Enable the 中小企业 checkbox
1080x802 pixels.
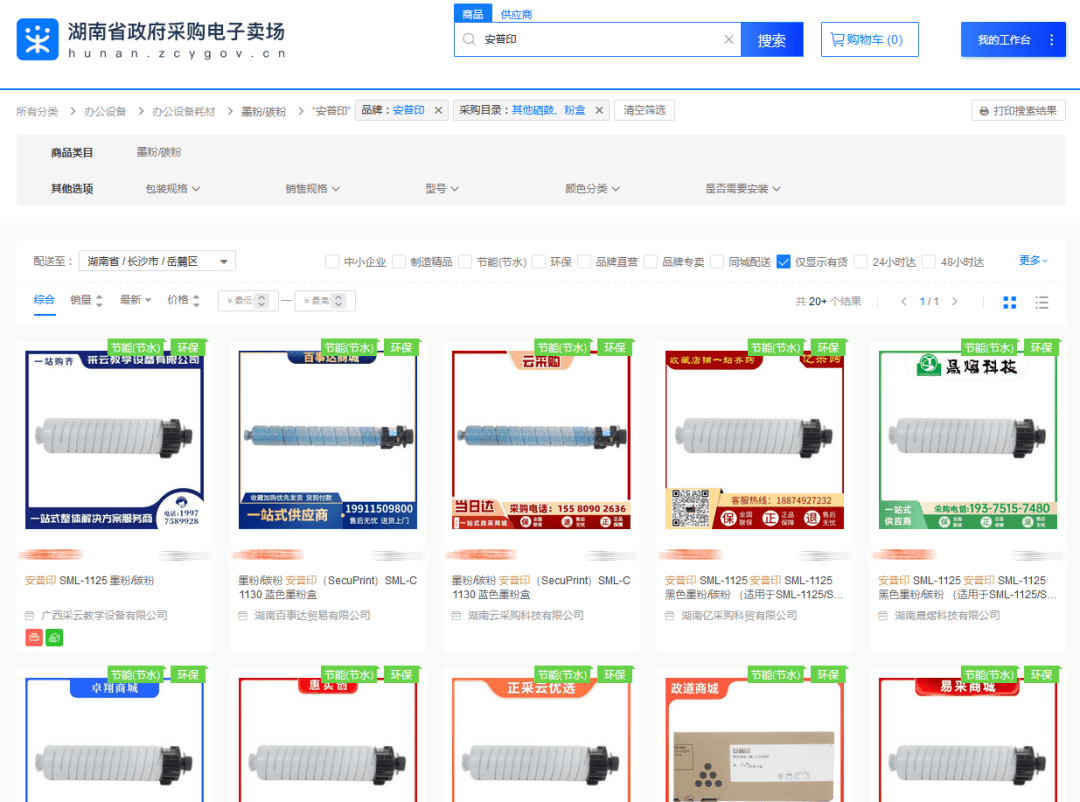tap(332, 262)
